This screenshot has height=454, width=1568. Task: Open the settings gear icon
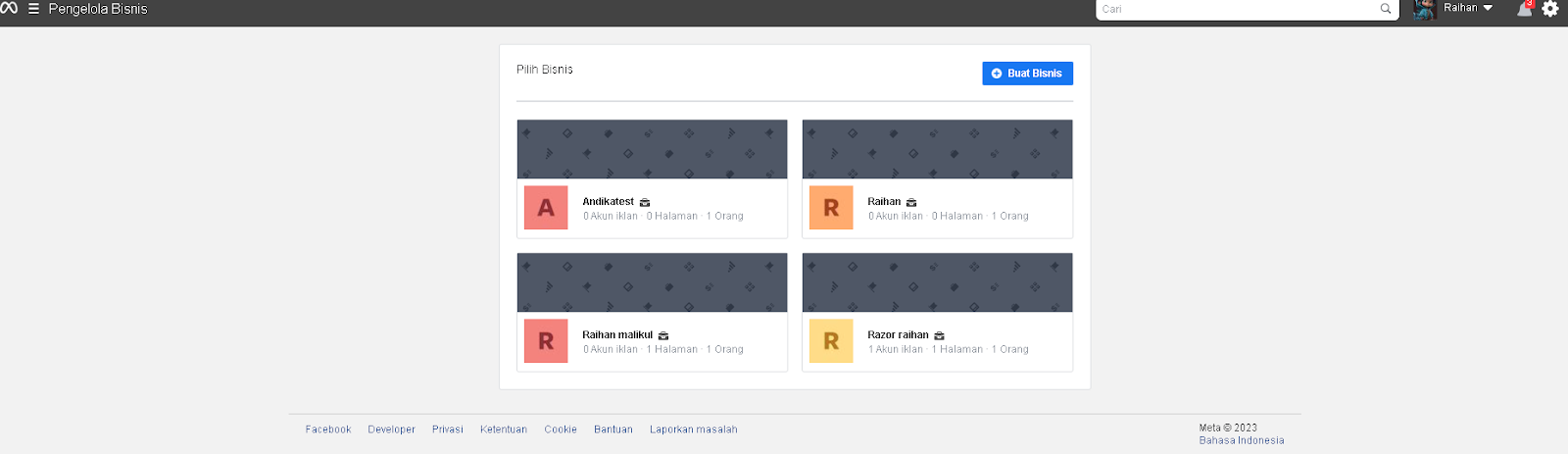pyautogui.click(x=1550, y=9)
